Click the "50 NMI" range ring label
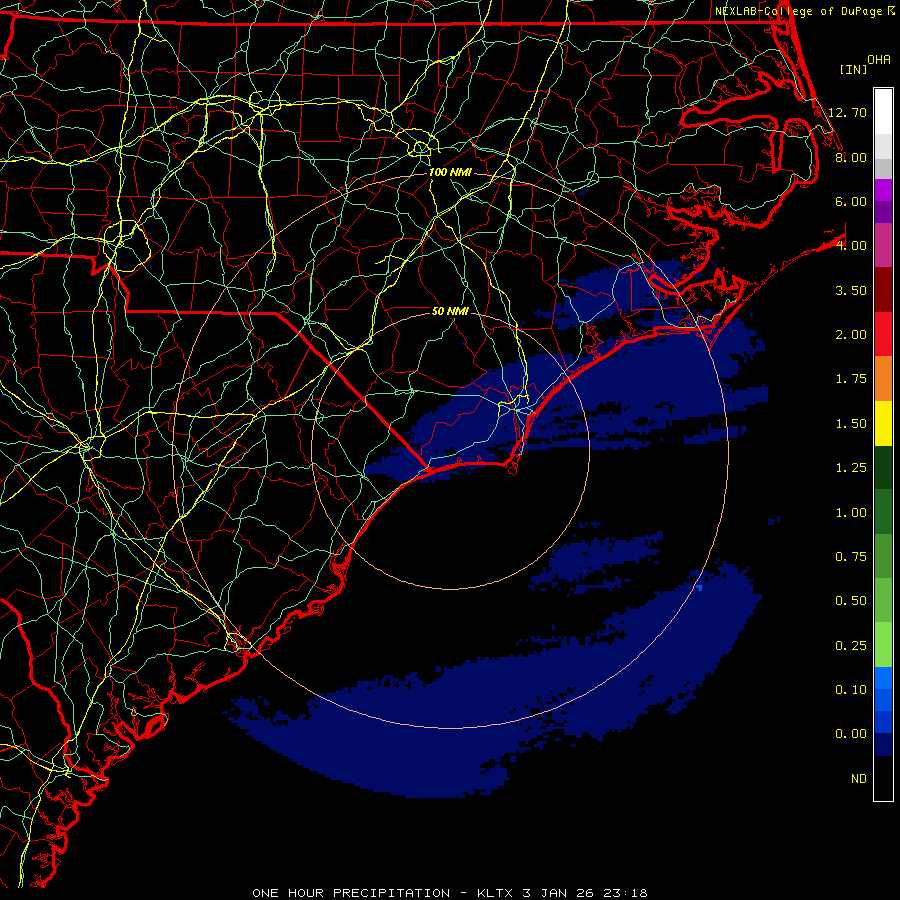This screenshot has width=900, height=900. click(x=450, y=311)
